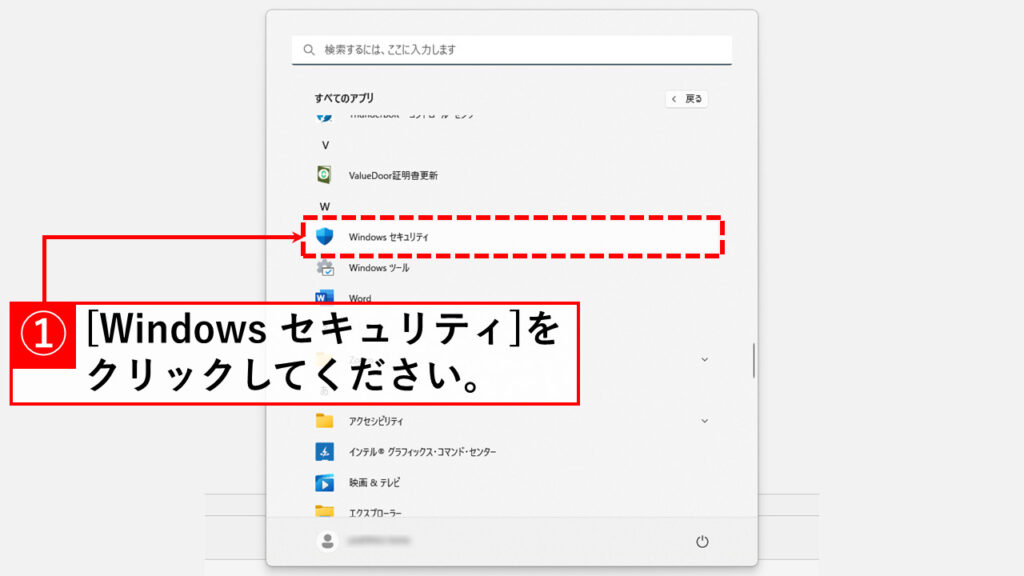Open Windows セキュリティ shield icon
This screenshot has height=576, width=1024.
(325, 237)
